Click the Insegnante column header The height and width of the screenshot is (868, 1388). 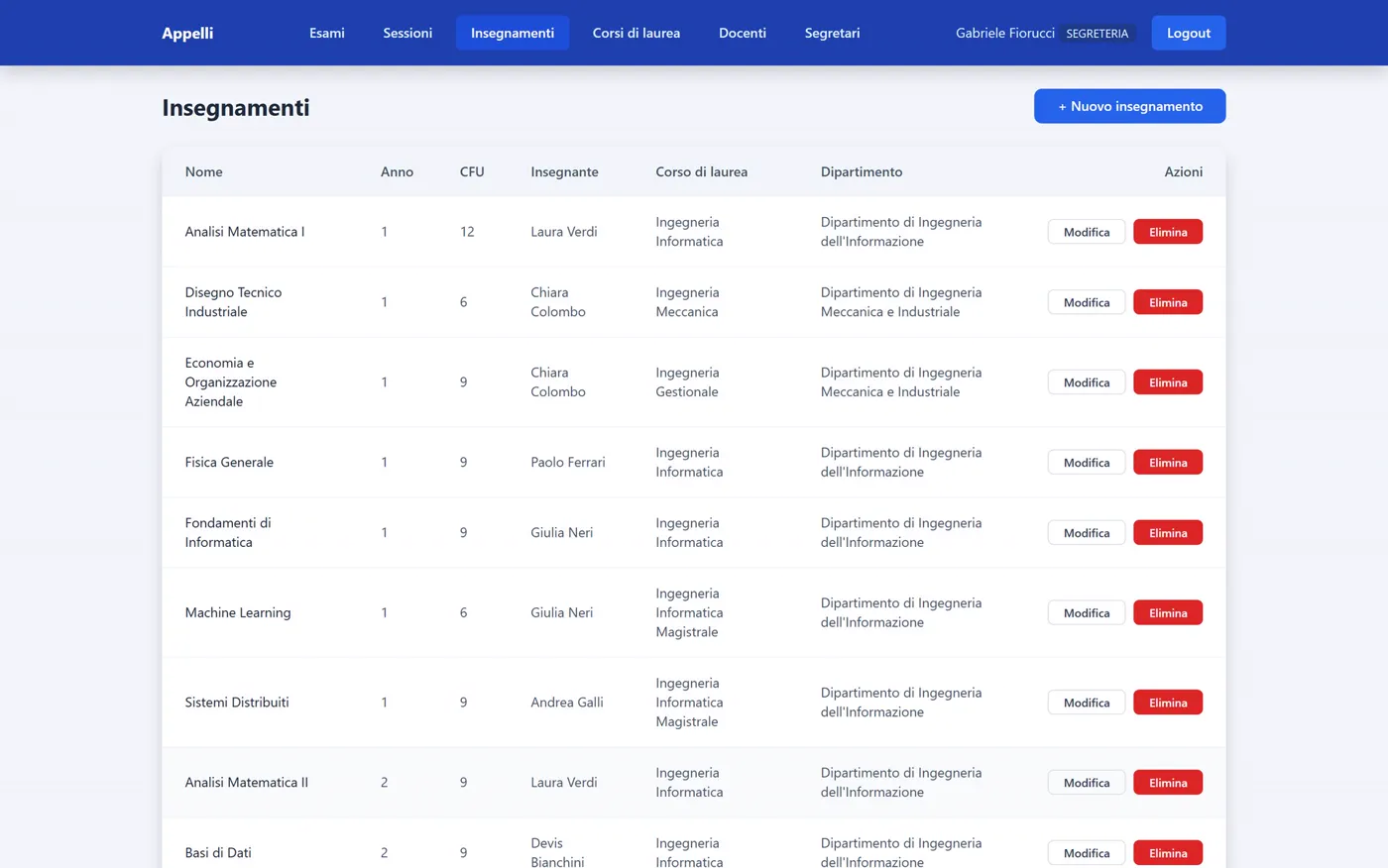point(564,171)
